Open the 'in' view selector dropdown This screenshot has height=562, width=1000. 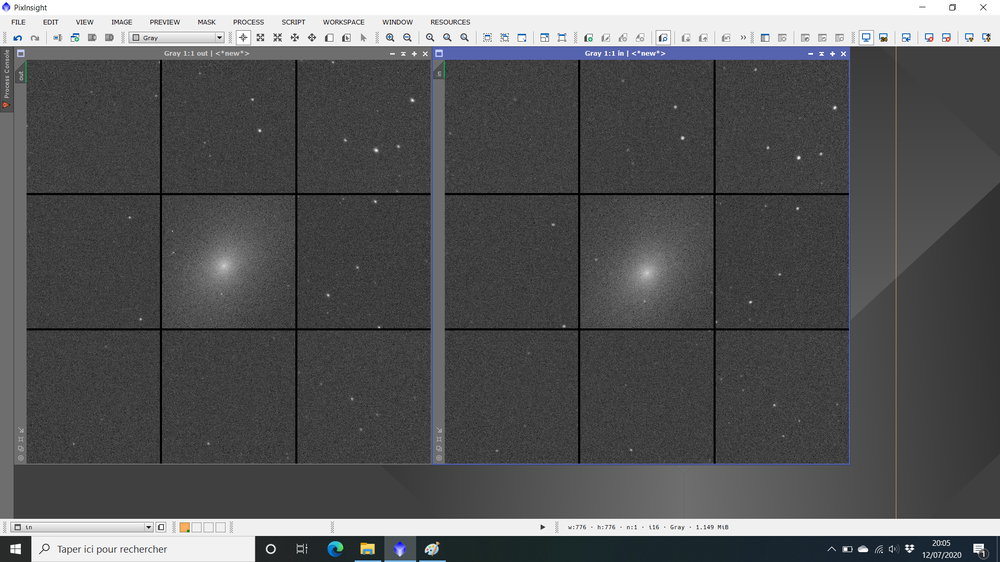click(x=82, y=528)
